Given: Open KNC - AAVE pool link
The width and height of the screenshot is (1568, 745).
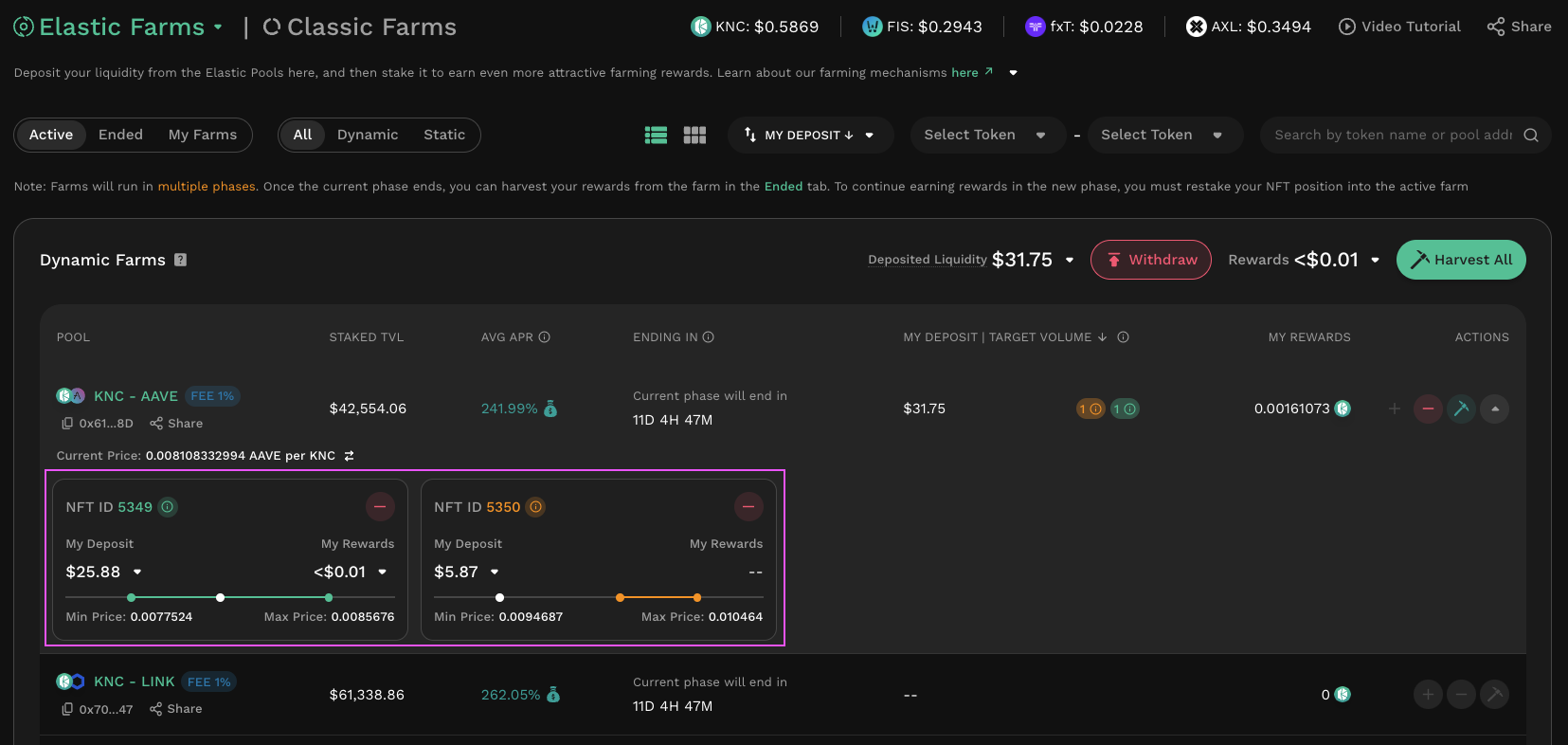Looking at the screenshot, I should (x=135, y=396).
